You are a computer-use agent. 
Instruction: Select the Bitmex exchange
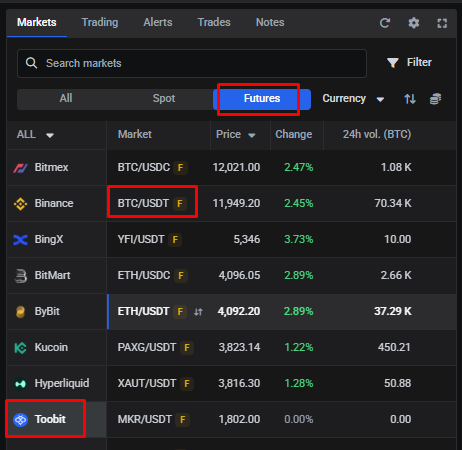pos(56,167)
